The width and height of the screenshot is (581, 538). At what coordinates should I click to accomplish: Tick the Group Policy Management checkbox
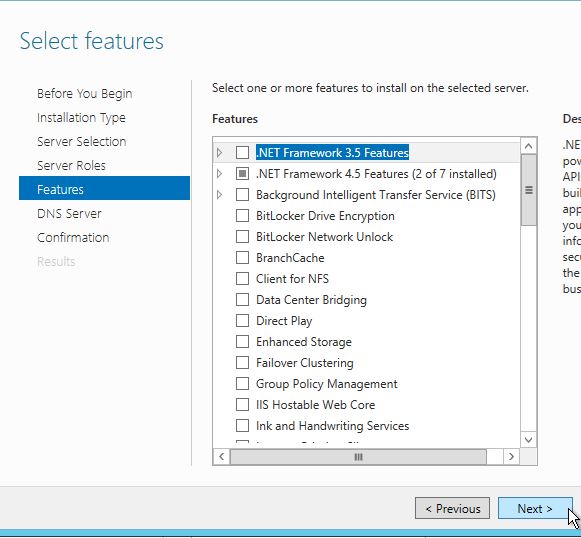click(x=242, y=383)
